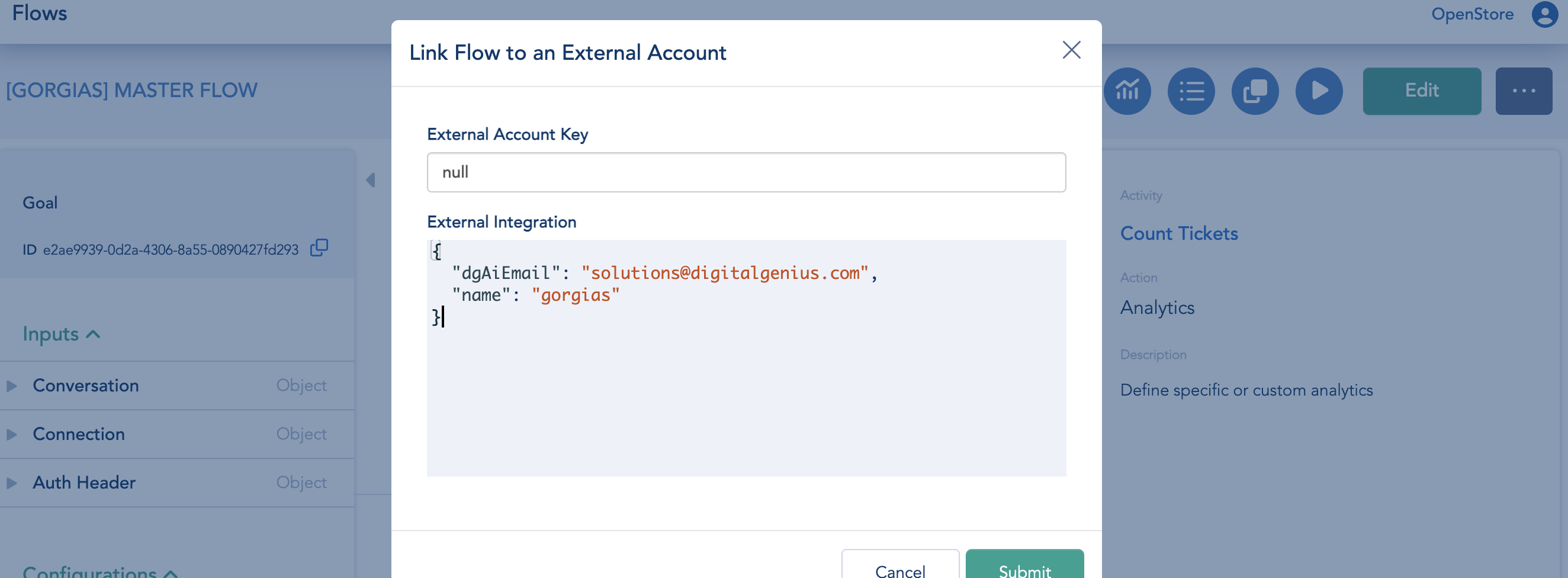Click the "gorgias" name value in JSON
1568x578 pixels.
click(x=575, y=296)
